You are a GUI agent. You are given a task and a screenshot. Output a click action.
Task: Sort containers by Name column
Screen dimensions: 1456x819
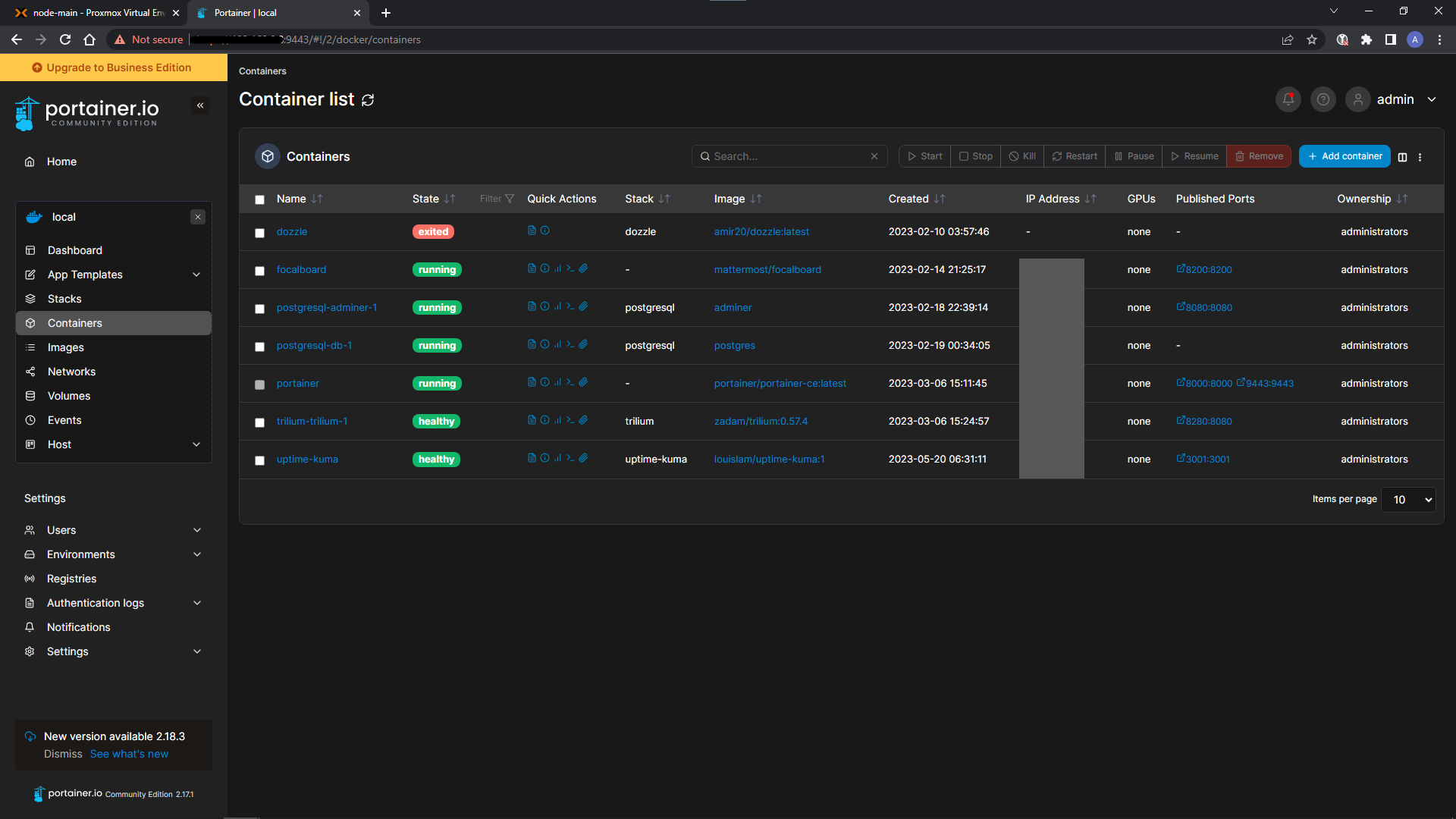tap(300, 199)
